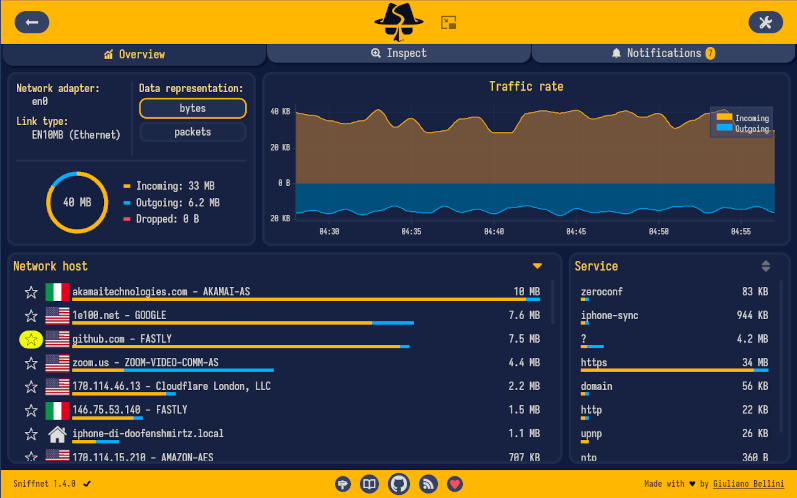The height and width of the screenshot is (498, 797).
Task: Open the GitHub repository icon
Action: tap(399, 484)
